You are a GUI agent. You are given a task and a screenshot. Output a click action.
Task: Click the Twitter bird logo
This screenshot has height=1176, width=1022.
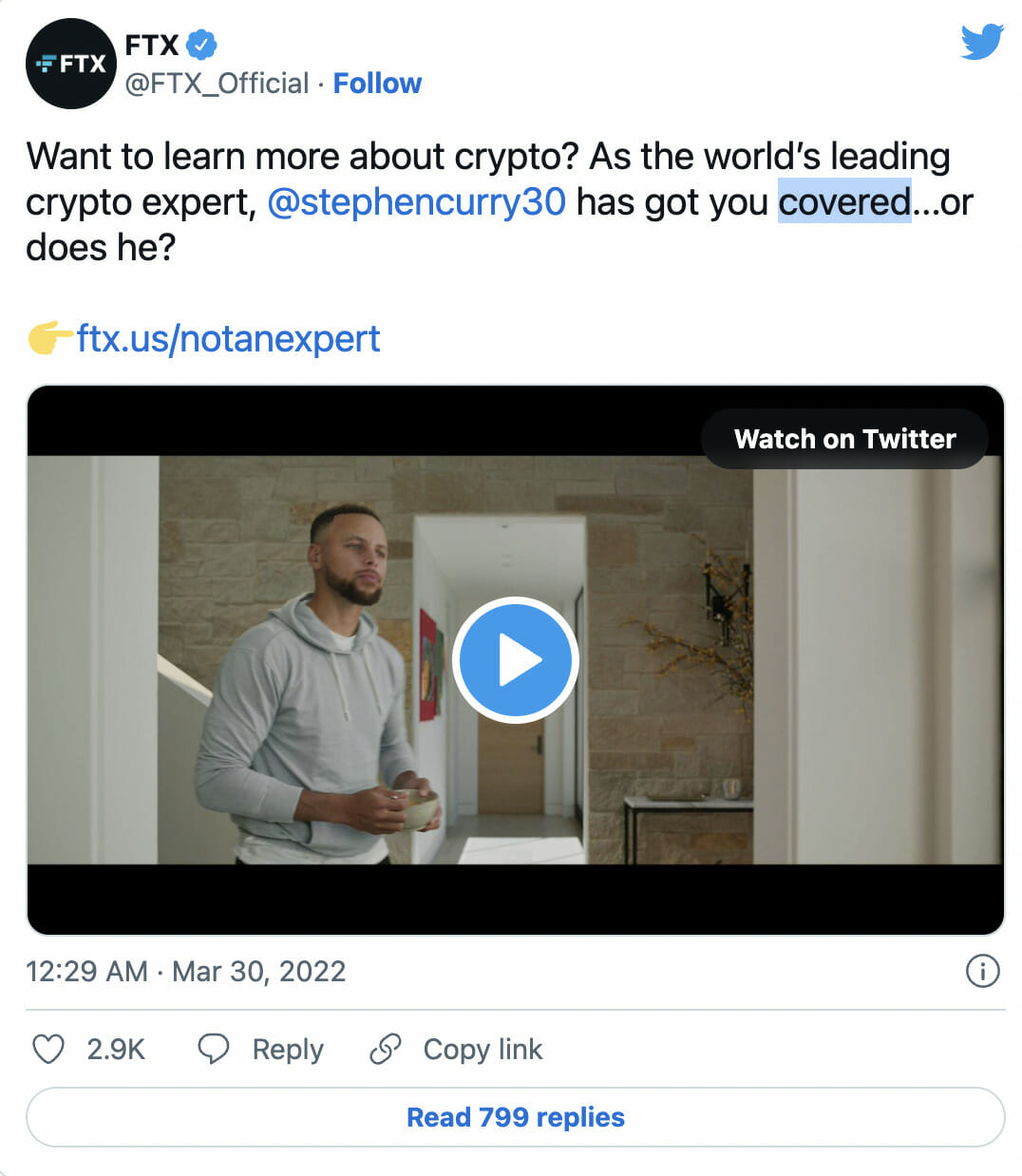pos(981,43)
